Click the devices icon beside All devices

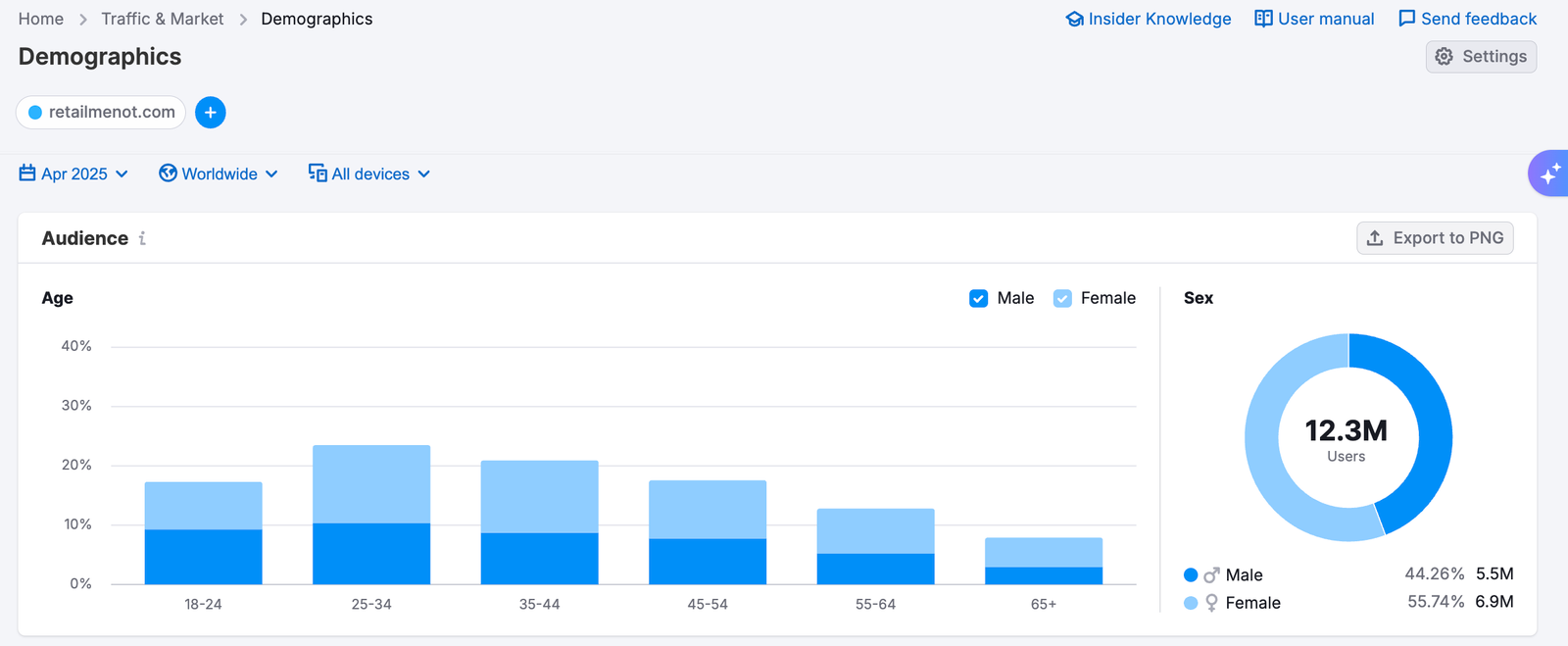318,174
